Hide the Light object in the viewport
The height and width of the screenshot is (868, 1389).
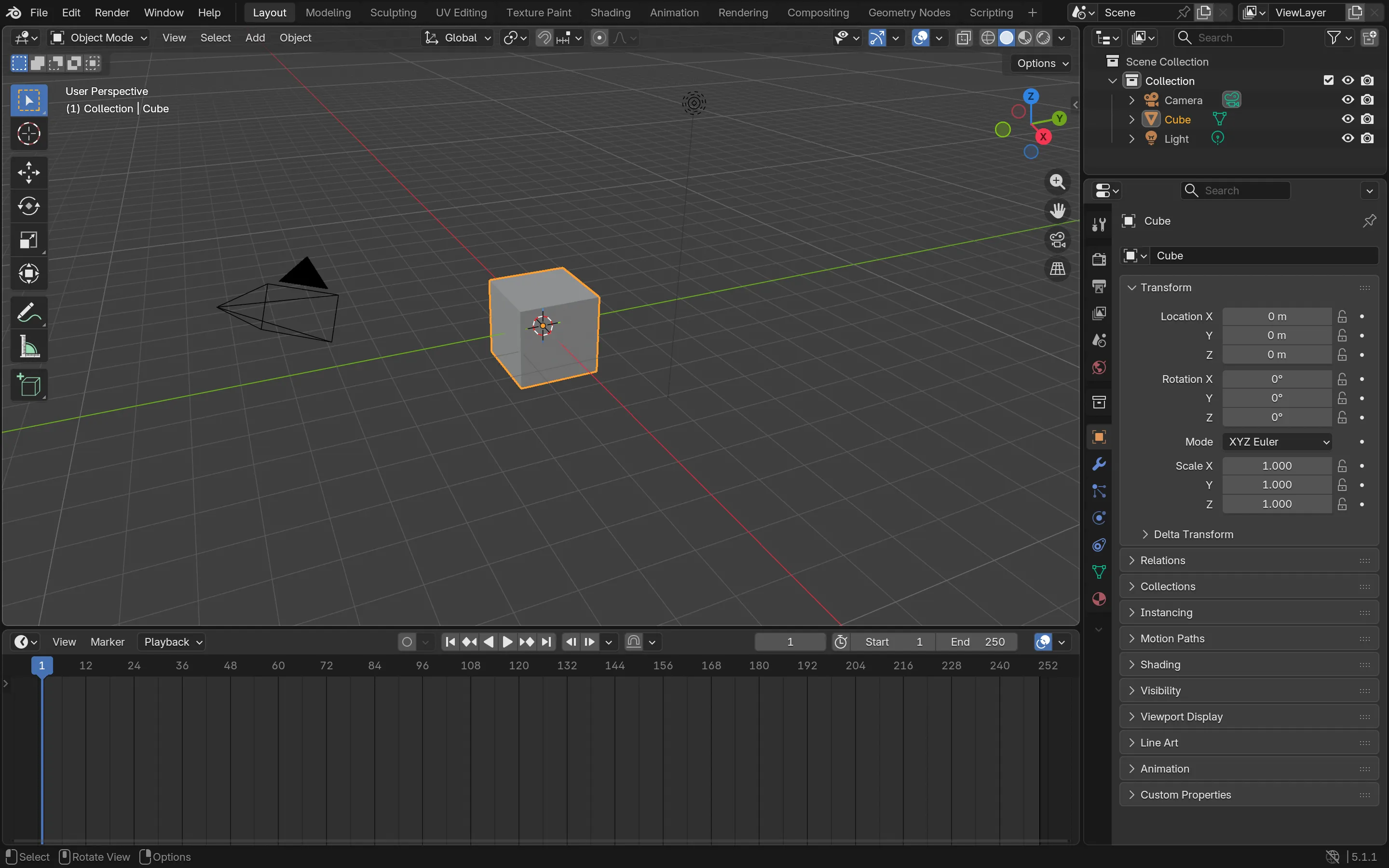click(1346, 138)
